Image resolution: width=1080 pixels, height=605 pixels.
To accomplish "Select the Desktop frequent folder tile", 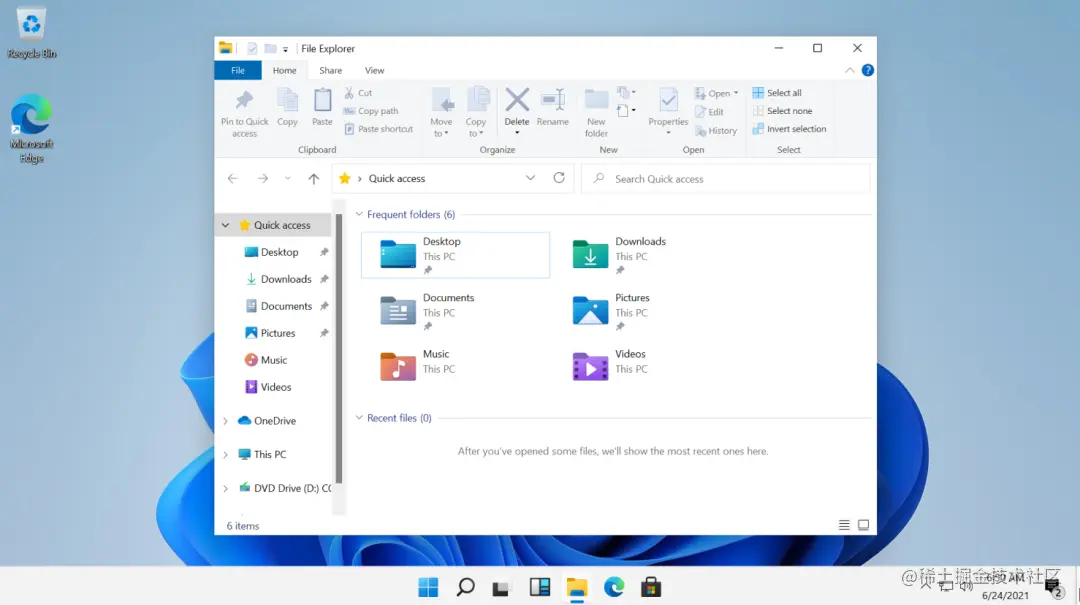I will (x=455, y=255).
